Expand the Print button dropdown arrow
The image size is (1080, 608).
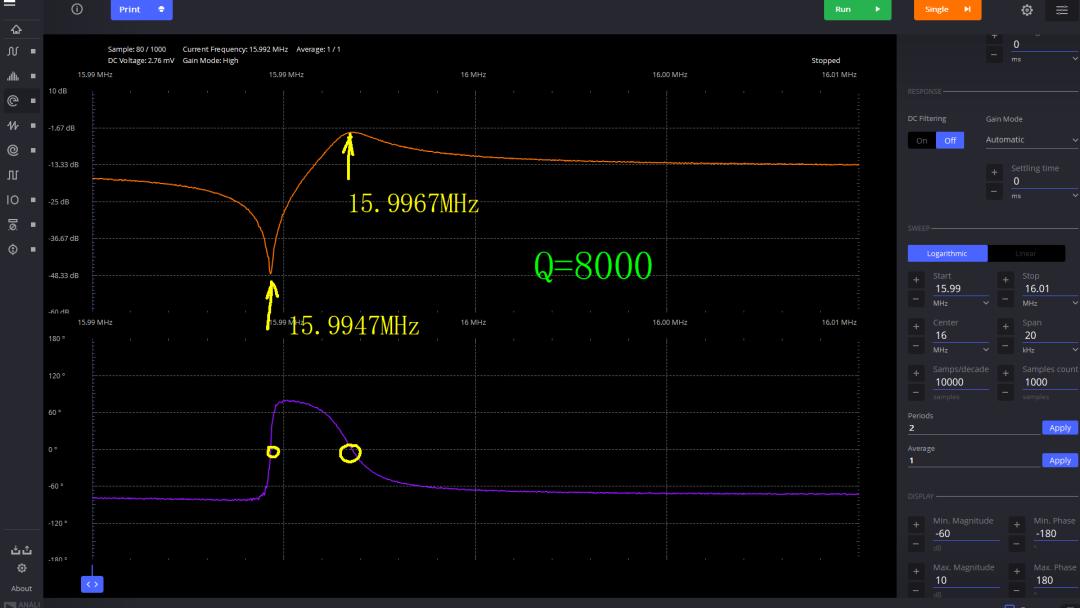click(x=161, y=10)
